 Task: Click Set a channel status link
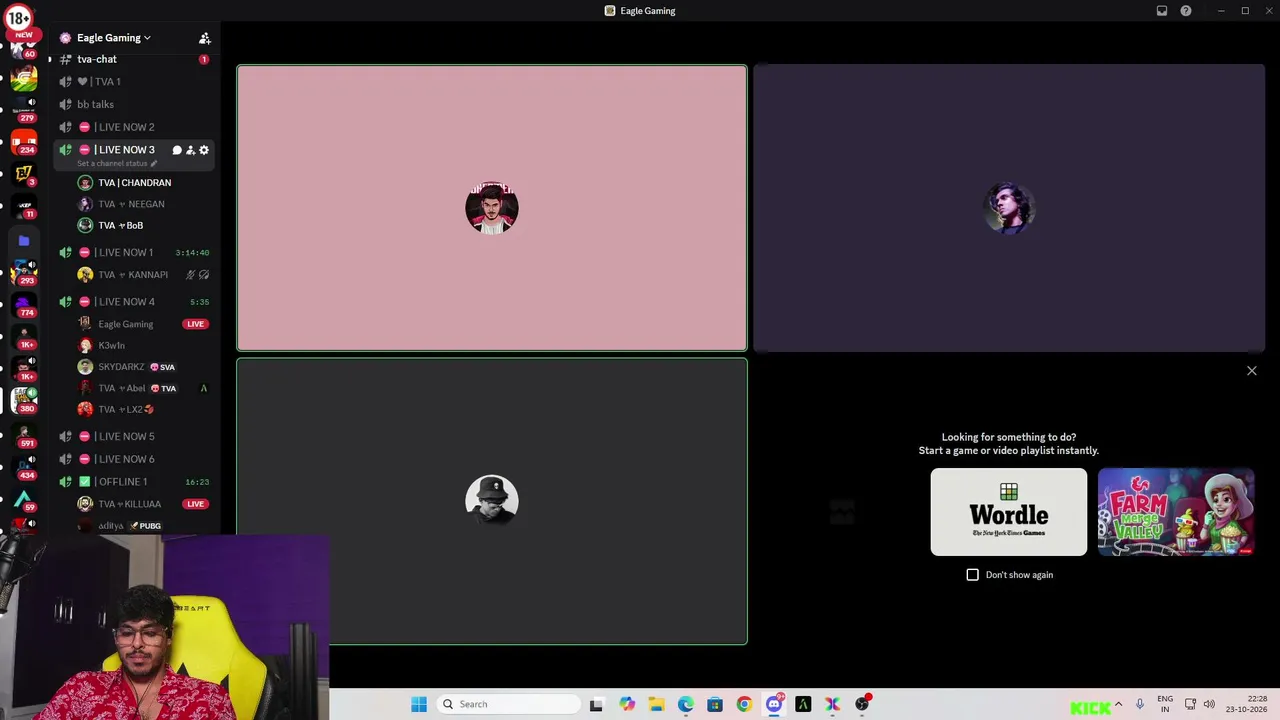pos(117,163)
